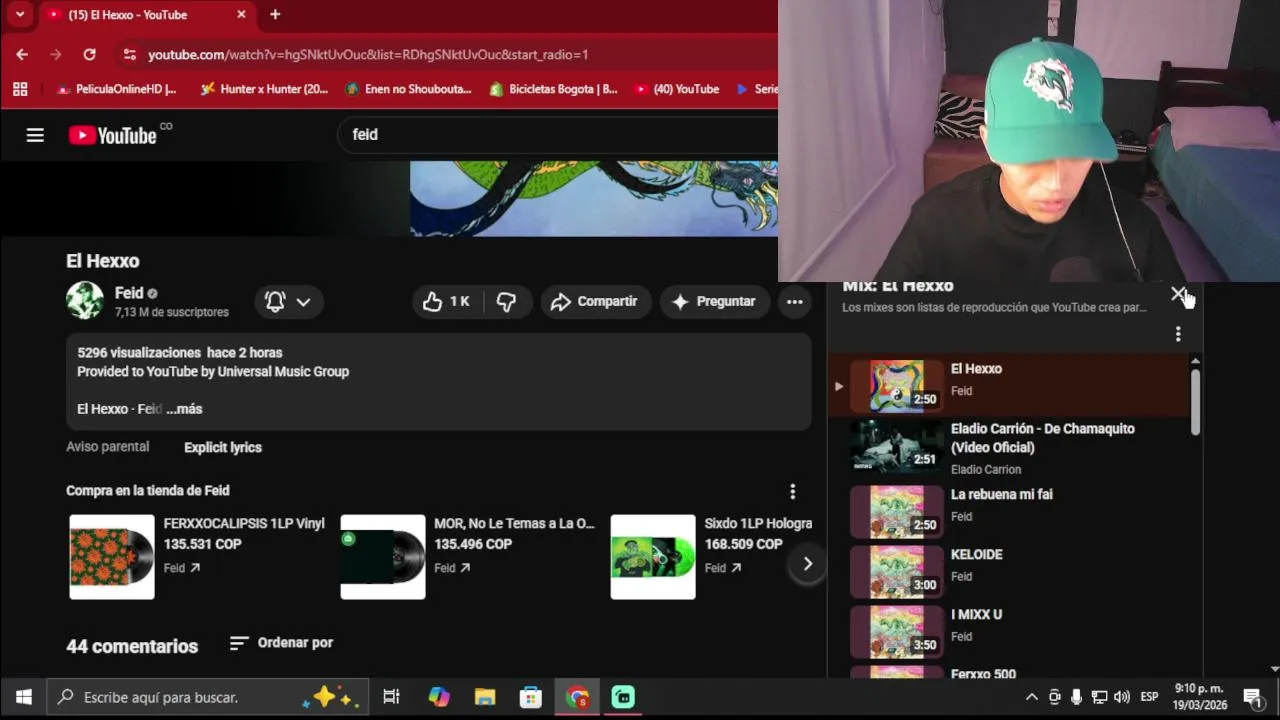The image size is (1280, 720).
Task: Close the Mix: El Hexxo playlist panel
Action: coord(1178,294)
